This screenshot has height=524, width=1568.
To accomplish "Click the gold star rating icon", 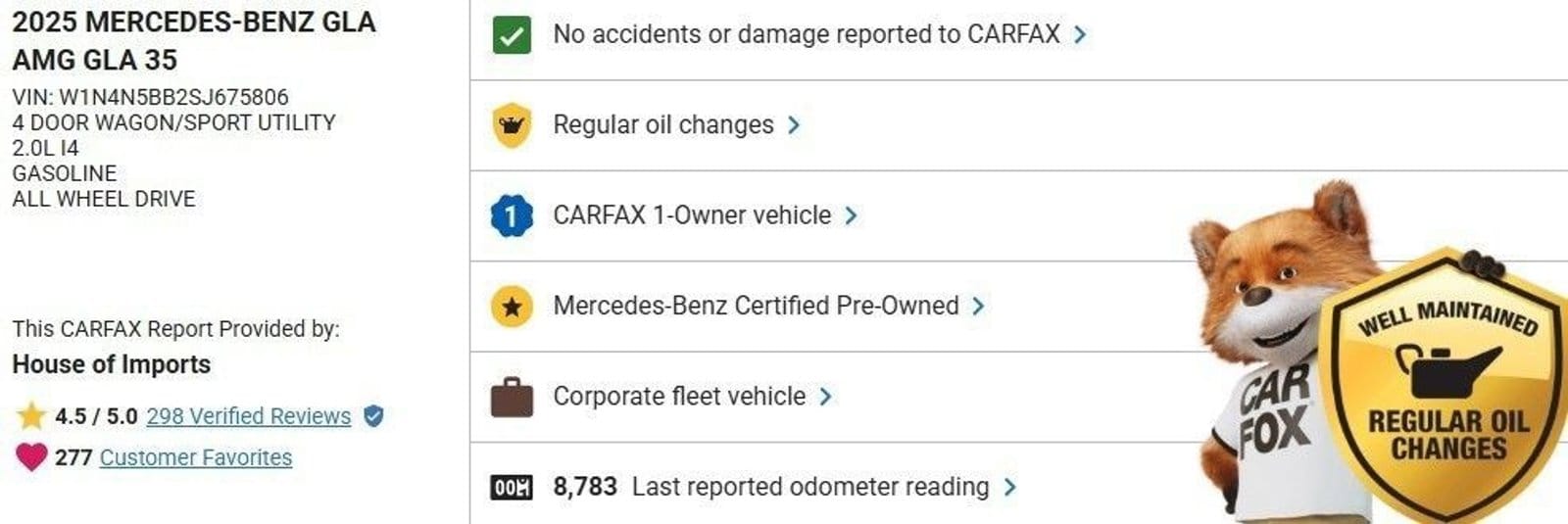I will click(31, 416).
